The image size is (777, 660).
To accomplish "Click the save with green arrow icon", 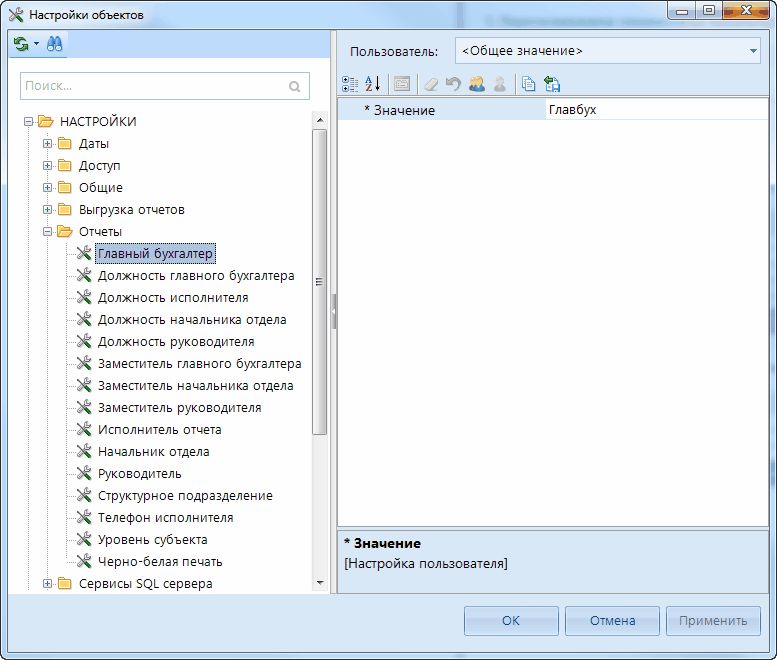I will coord(552,85).
